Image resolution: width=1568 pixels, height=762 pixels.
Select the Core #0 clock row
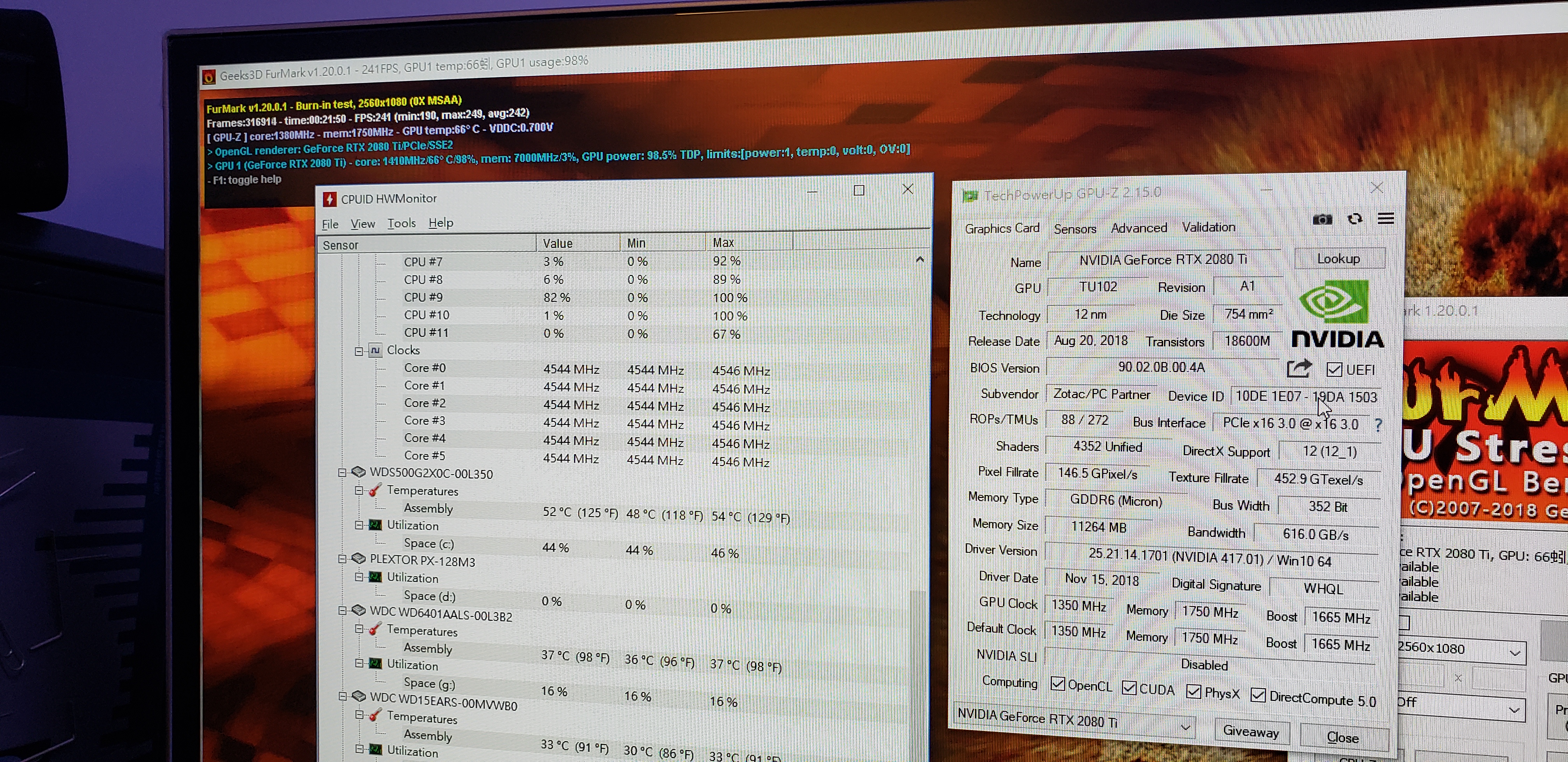615,369
